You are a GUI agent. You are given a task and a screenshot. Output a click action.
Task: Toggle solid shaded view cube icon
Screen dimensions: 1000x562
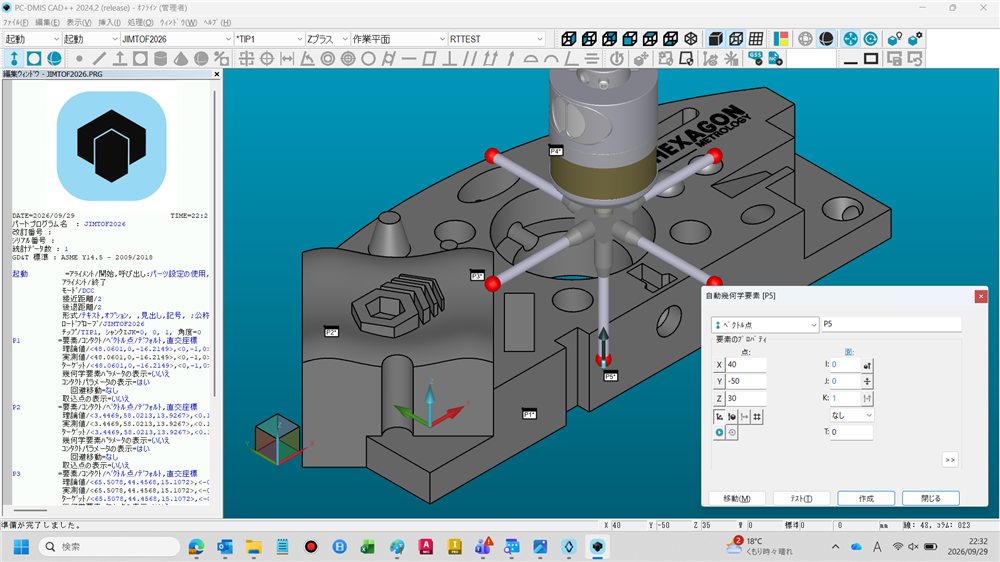coord(716,39)
